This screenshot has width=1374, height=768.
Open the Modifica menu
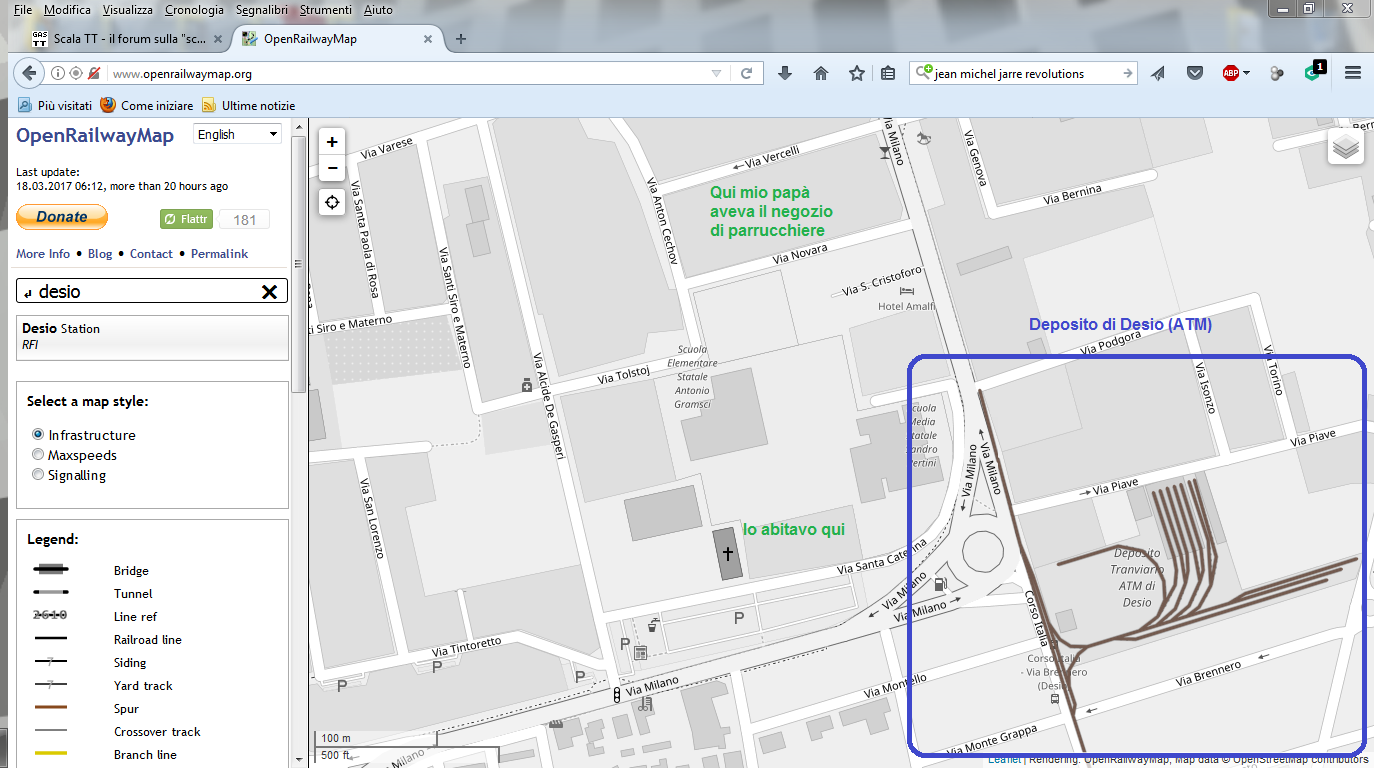point(67,10)
